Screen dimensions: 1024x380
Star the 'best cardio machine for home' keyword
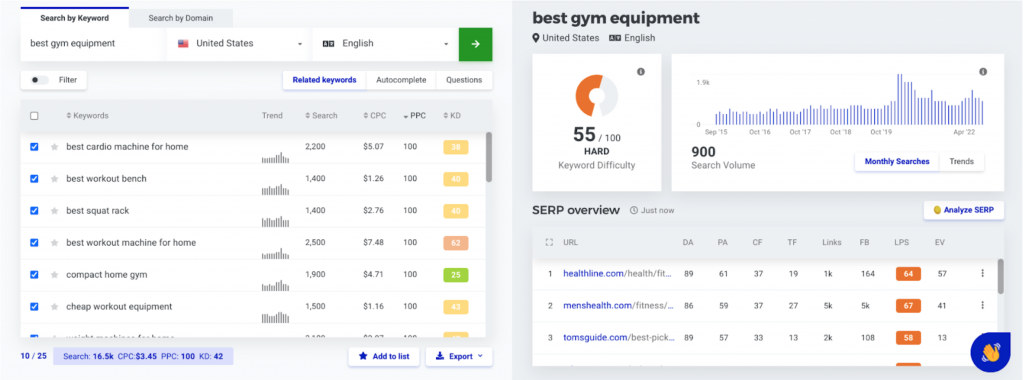click(55, 147)
